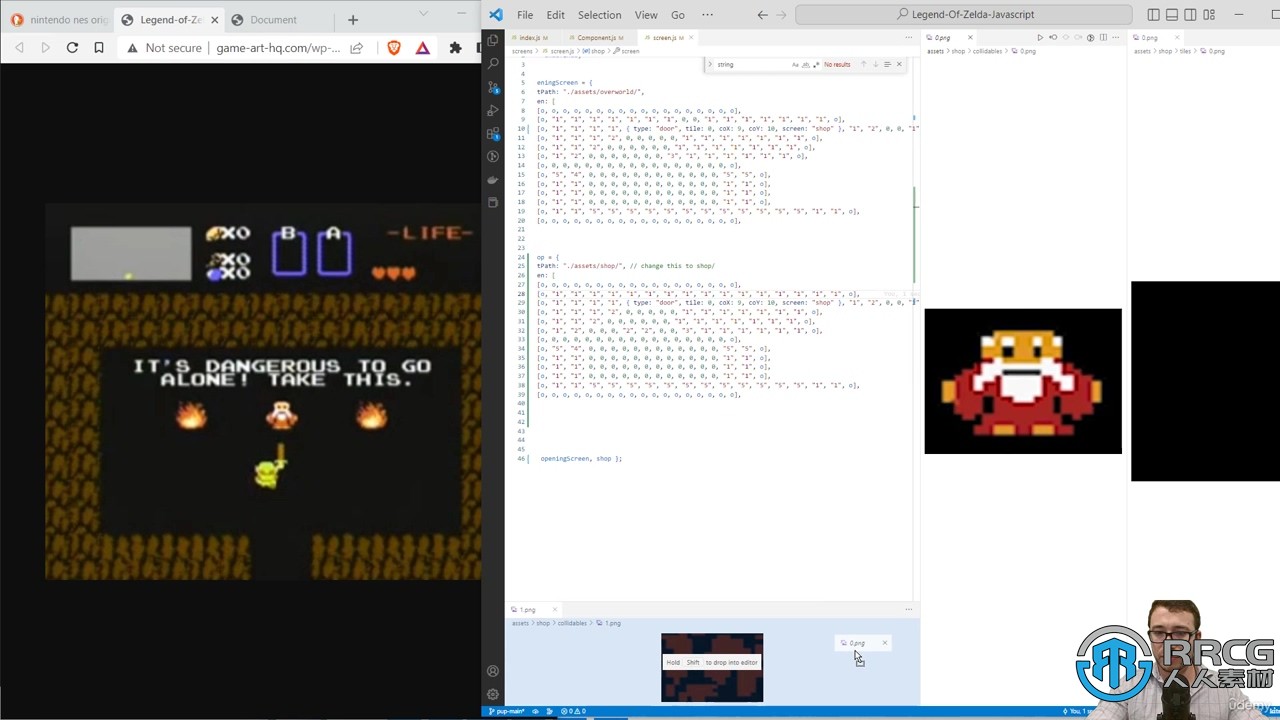Click the Legend-Of-Zelda-Javascript command center search
The height and width of the screenshot is (720, 1280).
point(965,15)
